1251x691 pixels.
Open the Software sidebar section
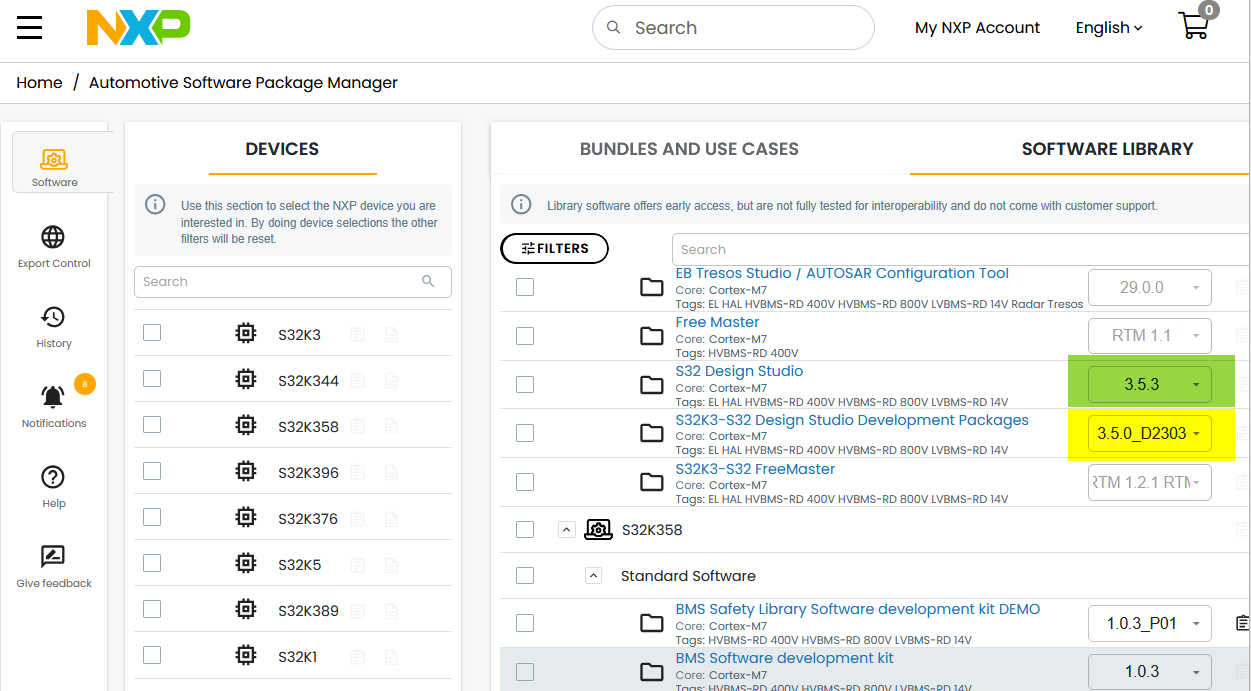pyautogui.click(x=54, y=163)
